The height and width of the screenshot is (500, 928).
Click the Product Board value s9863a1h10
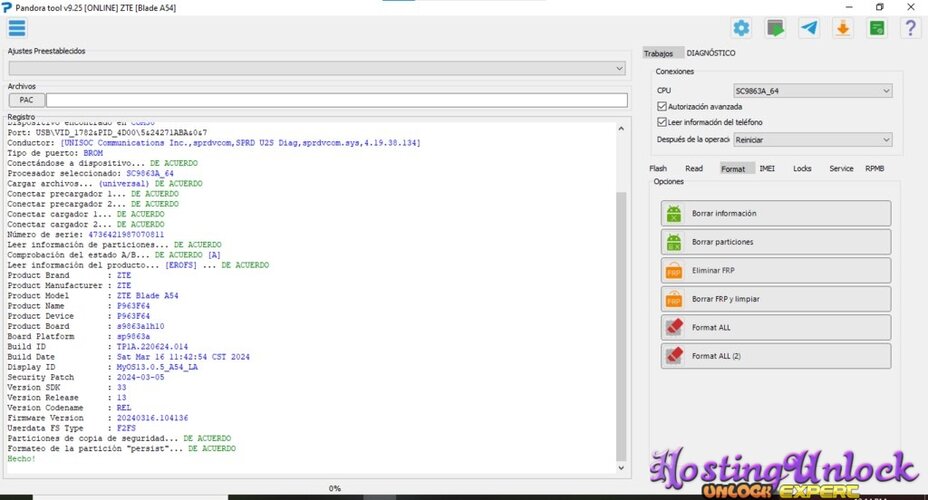140,327
